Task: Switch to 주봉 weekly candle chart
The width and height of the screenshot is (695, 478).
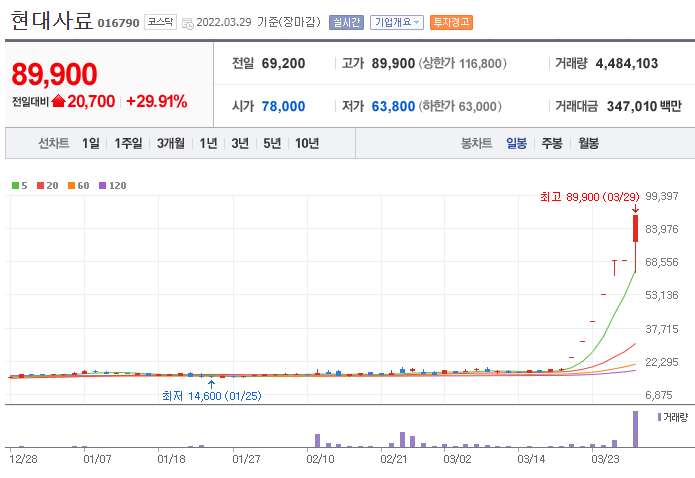Action: [552, 143]
